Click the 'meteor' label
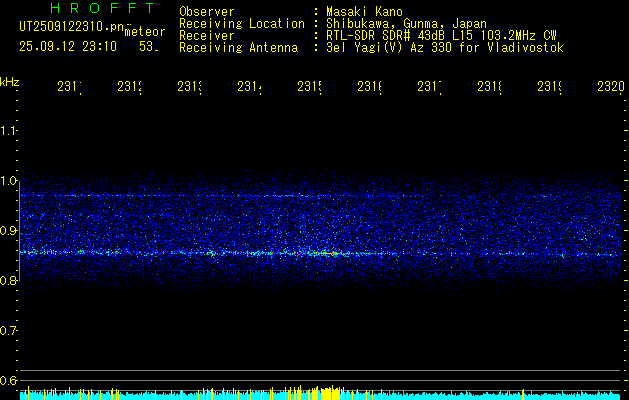This screenshot has height=400, width=629. 145,32
